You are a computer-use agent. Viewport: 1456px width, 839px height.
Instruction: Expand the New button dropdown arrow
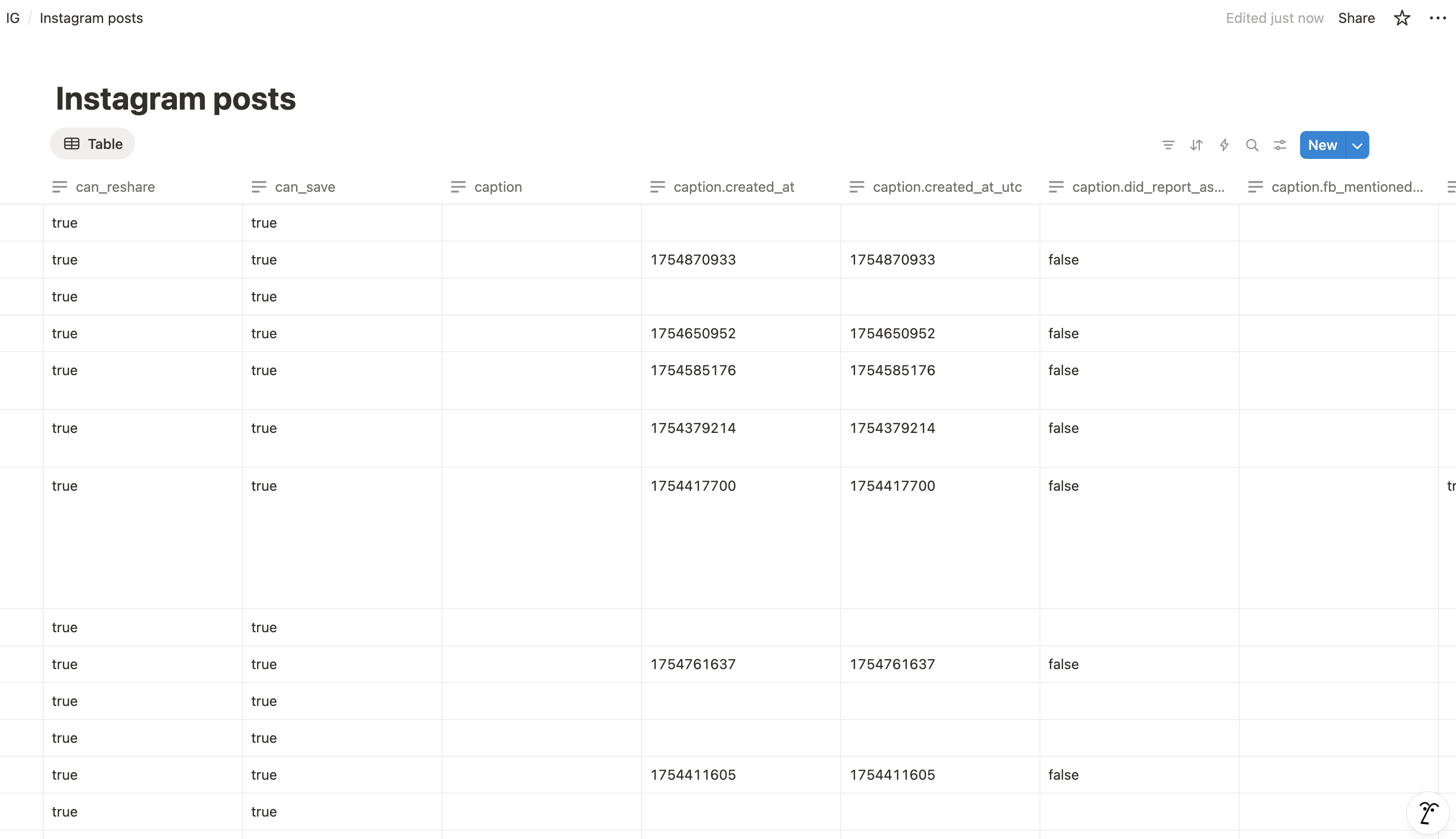[1357, 145]
